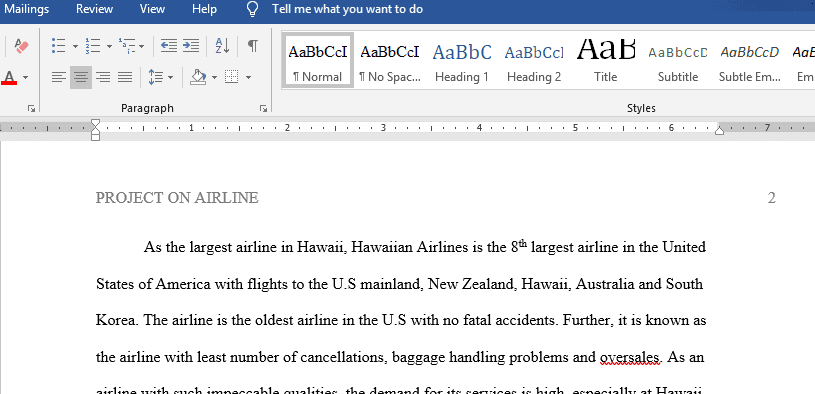Open Borders dropdown arrow
This screenshot has width=815, height=394.
tap(248, 77)
